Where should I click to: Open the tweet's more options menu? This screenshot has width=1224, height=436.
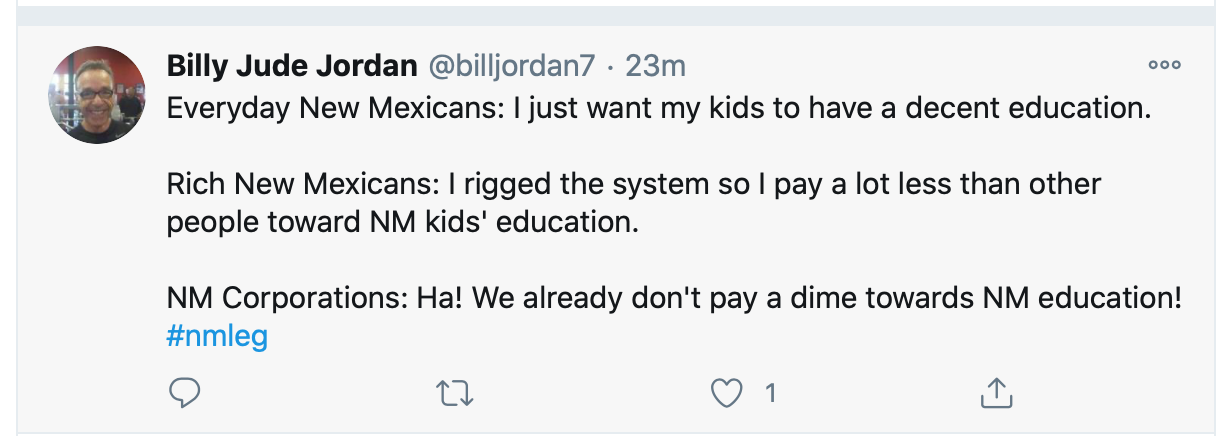(x=1164, y=66)
